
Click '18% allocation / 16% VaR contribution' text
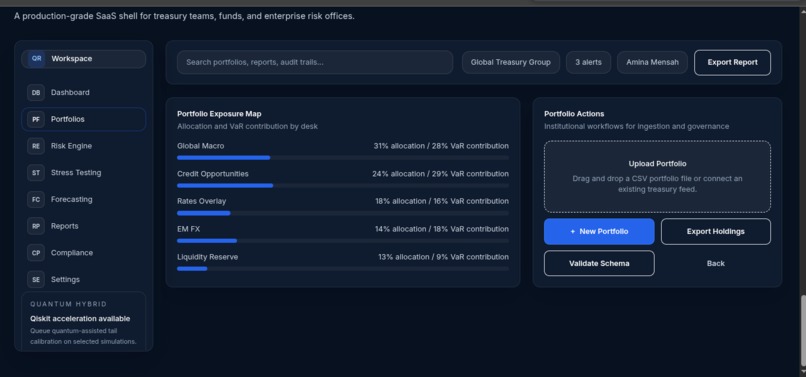click(x=442, y=201)
